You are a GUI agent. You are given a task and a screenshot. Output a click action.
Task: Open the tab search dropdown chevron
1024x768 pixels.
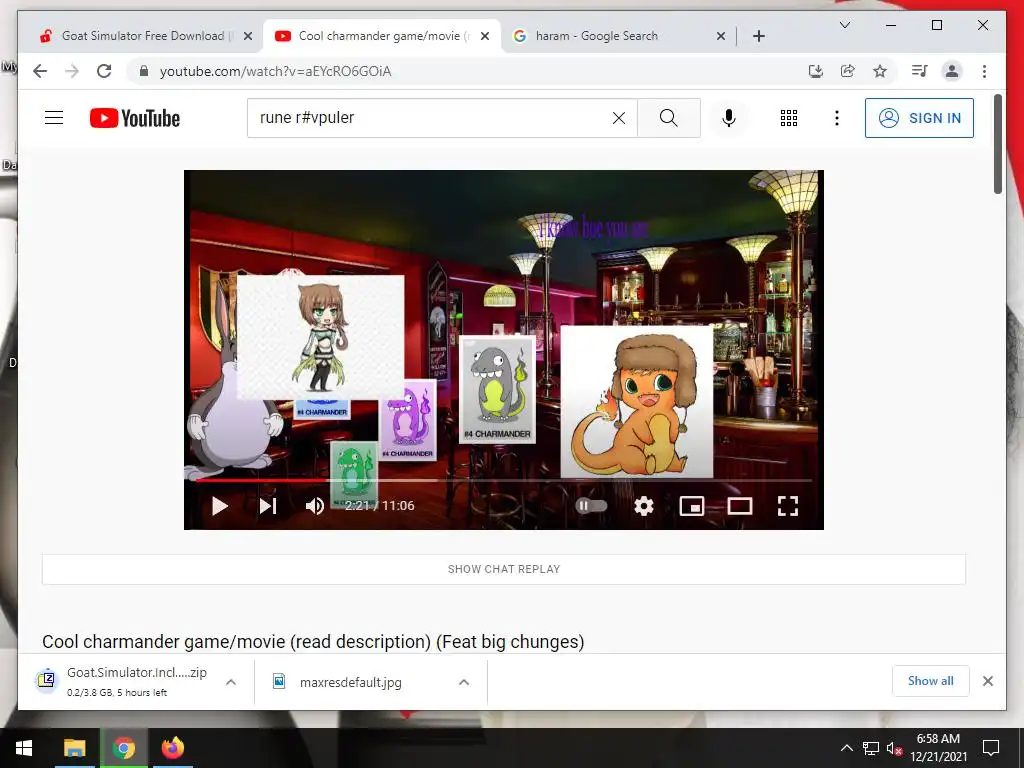coord(844,25)
